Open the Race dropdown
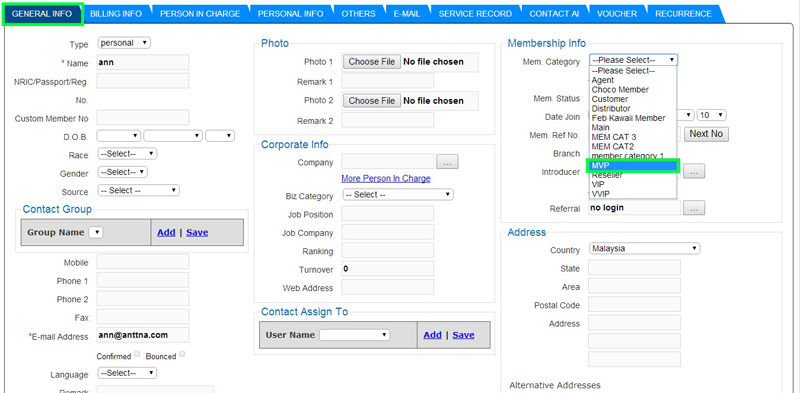 (127, 154)
